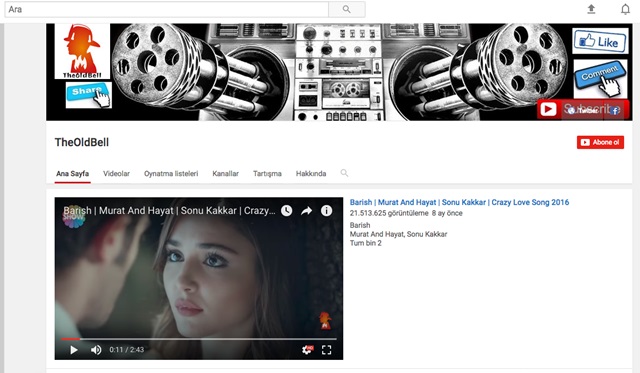Enter fullscreen mode
This screenshot has height=373, width=640.
click(x=327, y=350)
